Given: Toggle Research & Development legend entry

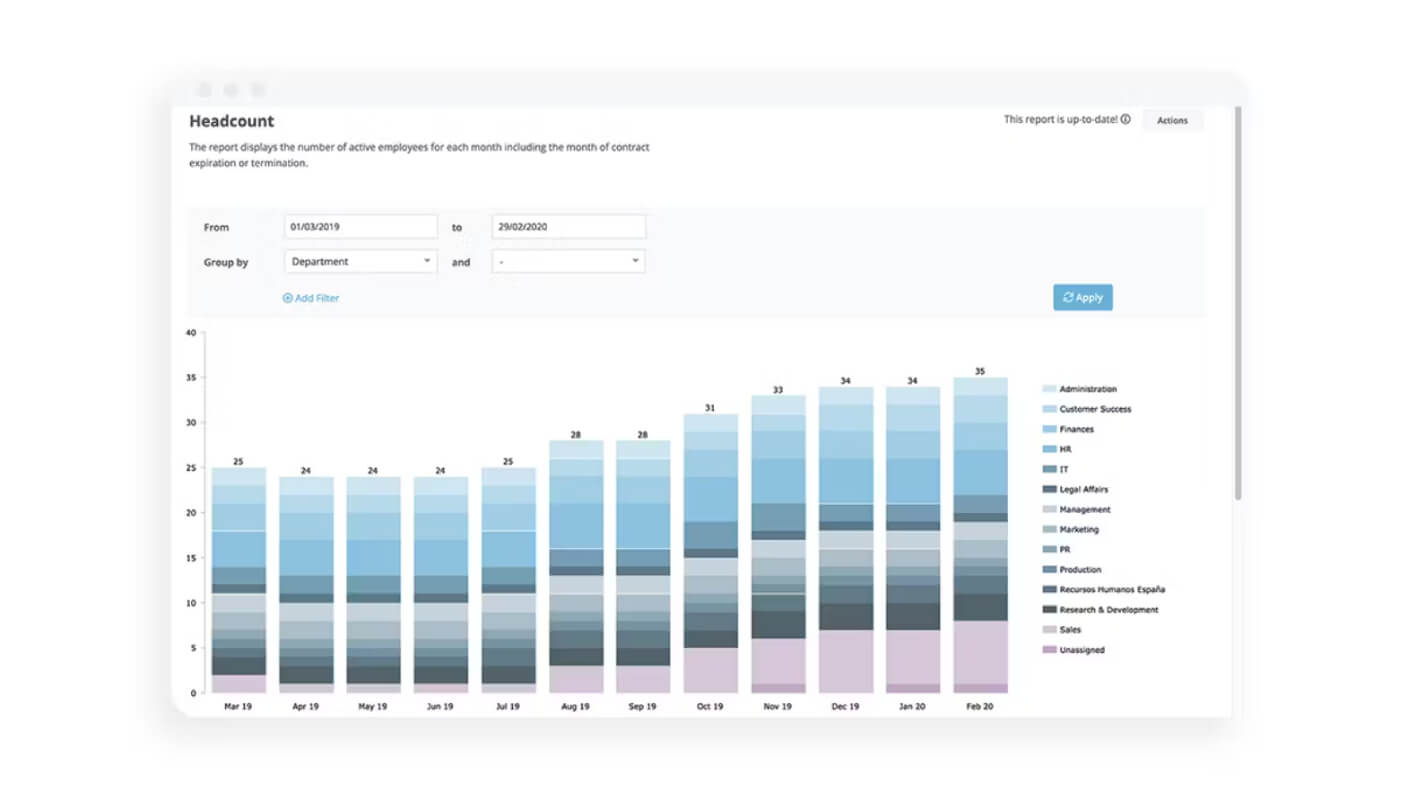Looking at the screenshot, I should 1101,610.
